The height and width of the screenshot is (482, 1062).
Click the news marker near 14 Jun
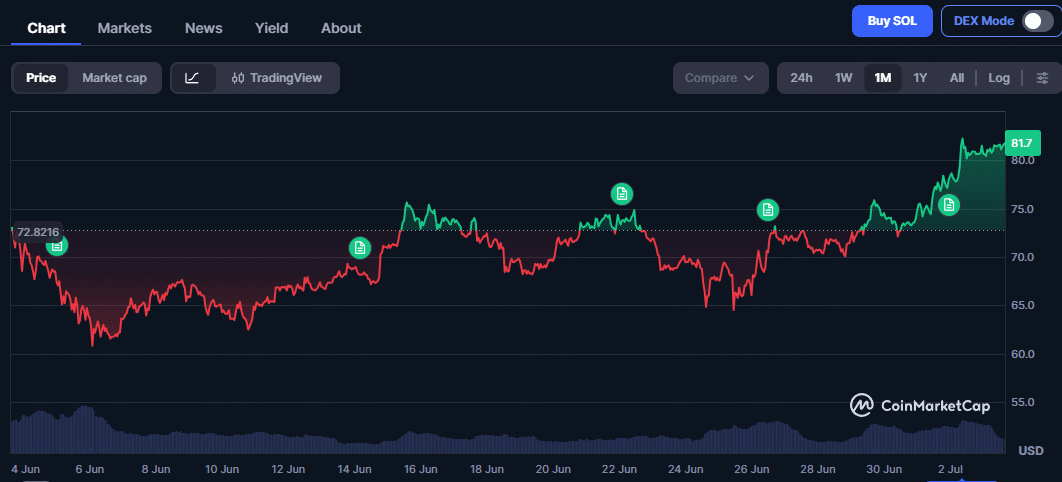coord(360,248)
